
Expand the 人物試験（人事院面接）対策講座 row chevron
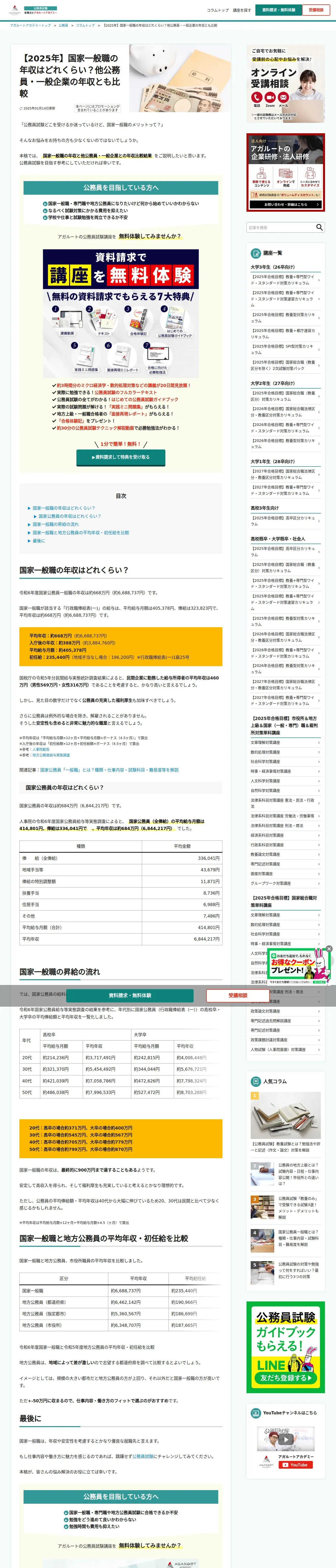tap(319, 1050)
